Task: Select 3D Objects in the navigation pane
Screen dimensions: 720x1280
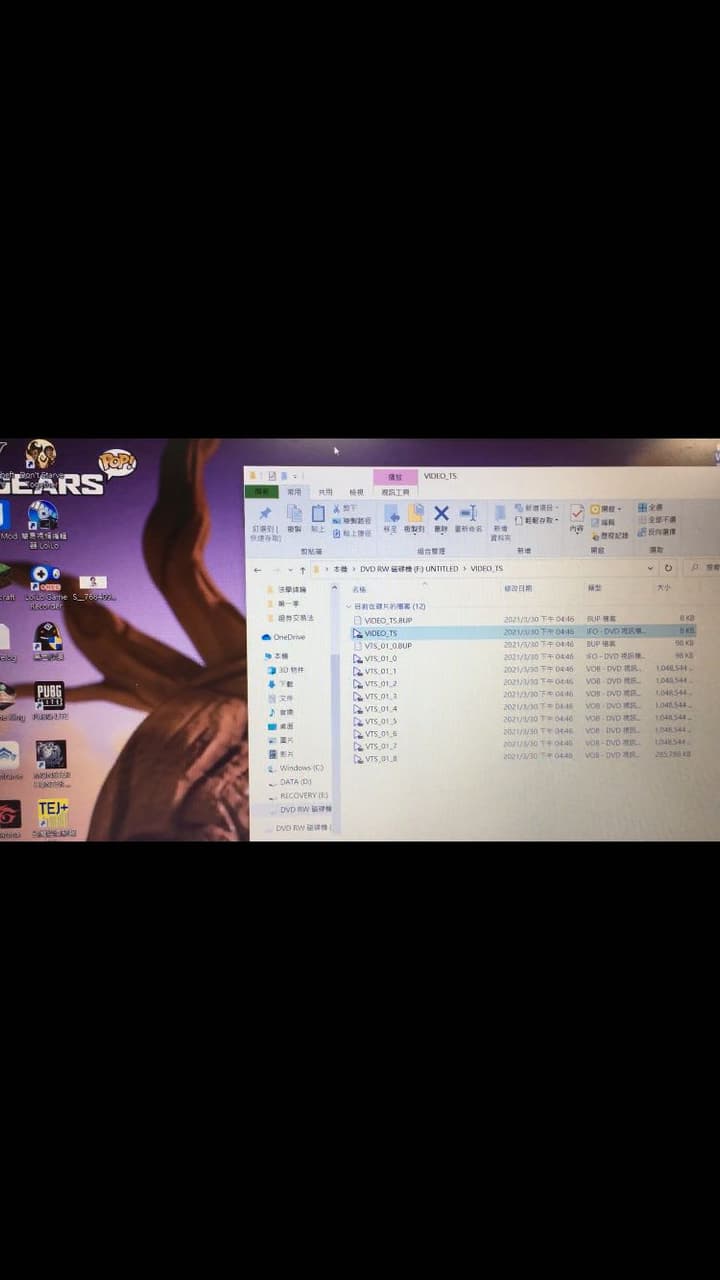Action: pyautogui.click(x=286, y=669)
